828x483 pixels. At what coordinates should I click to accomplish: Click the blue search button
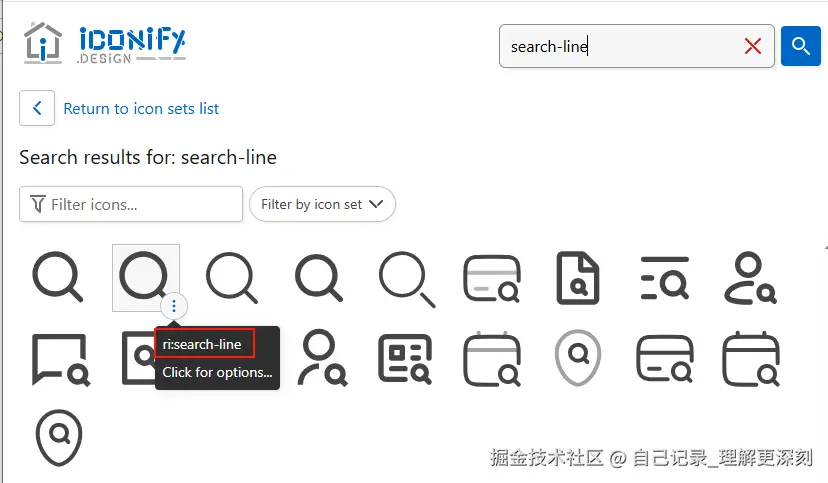click(x=801, y=46)
